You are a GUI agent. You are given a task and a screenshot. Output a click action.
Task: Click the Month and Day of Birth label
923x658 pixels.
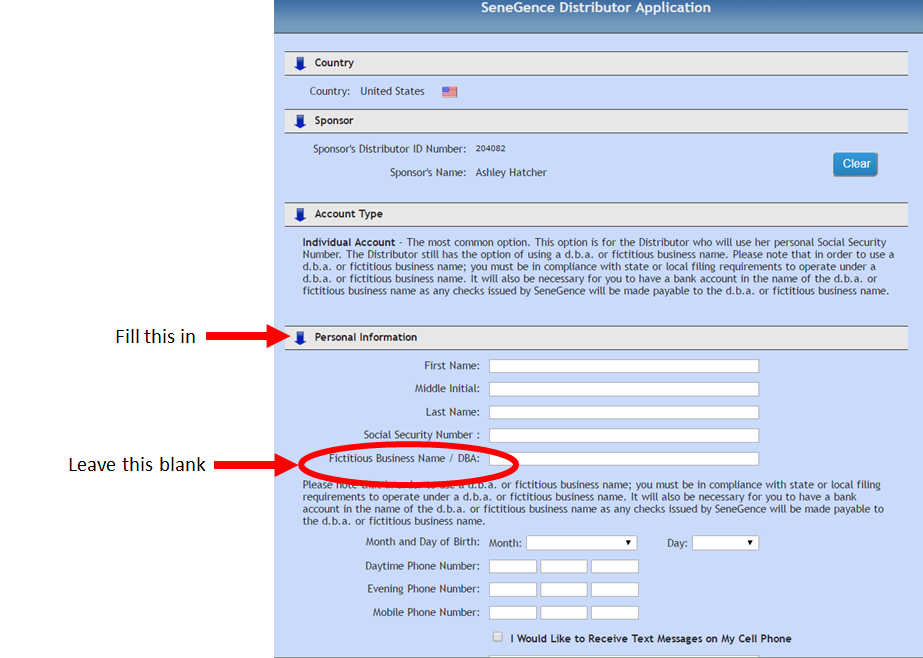coord(423,542)
